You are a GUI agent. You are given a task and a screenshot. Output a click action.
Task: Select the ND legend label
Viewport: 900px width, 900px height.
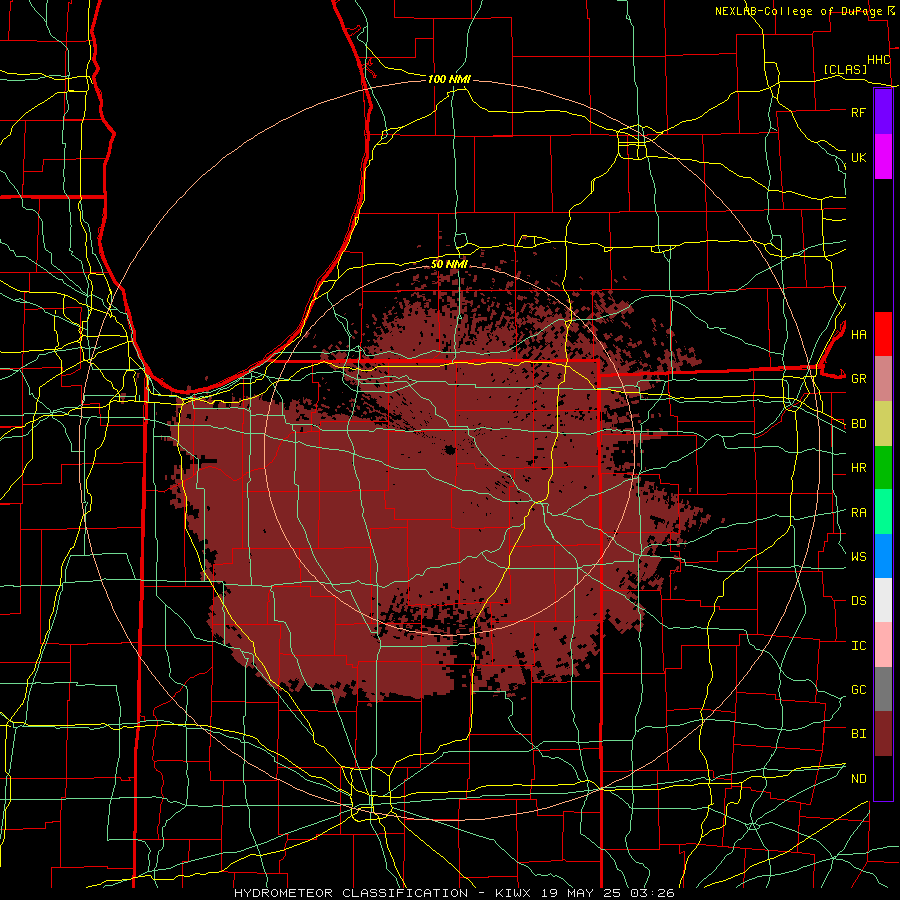(x=858, y=779)
